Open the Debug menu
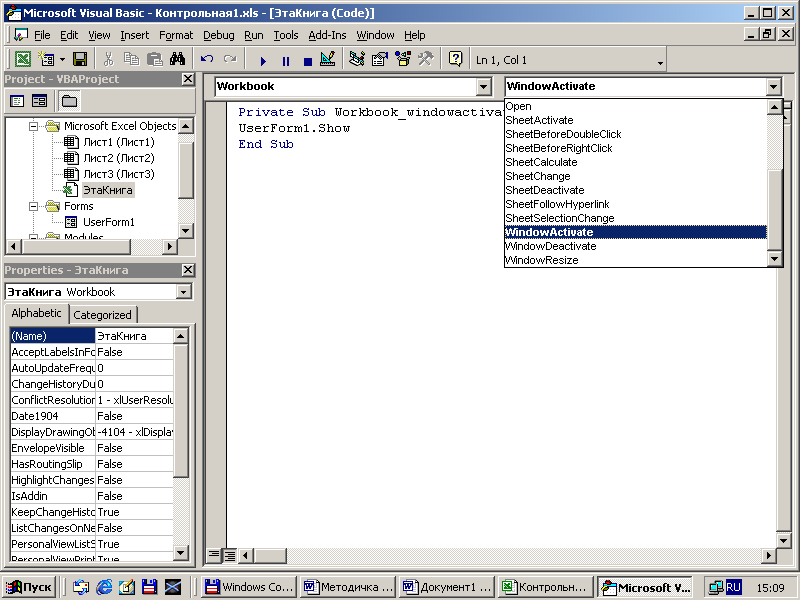Viewport: 800px width, 600px height. point(218,35)
